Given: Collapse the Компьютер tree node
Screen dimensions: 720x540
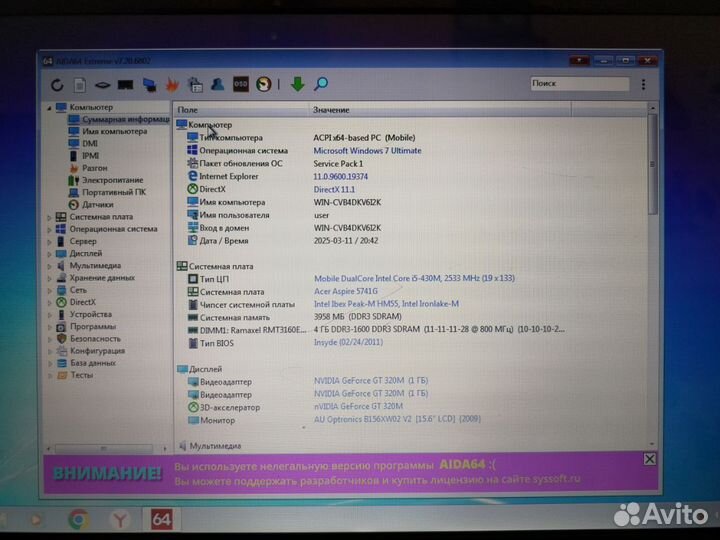Looking at the screenshot, I should point(50,107).
